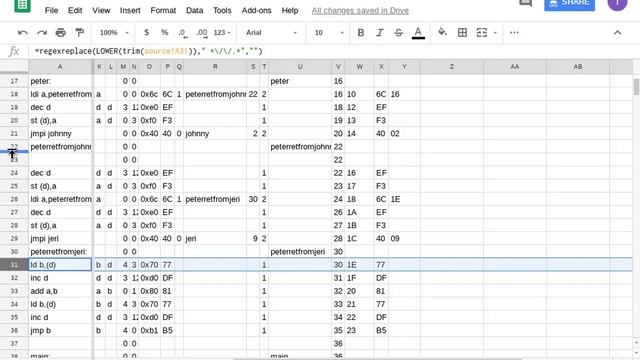Open the text color picker
Viewport: 640px width, 360px height.
pos(418,33)
